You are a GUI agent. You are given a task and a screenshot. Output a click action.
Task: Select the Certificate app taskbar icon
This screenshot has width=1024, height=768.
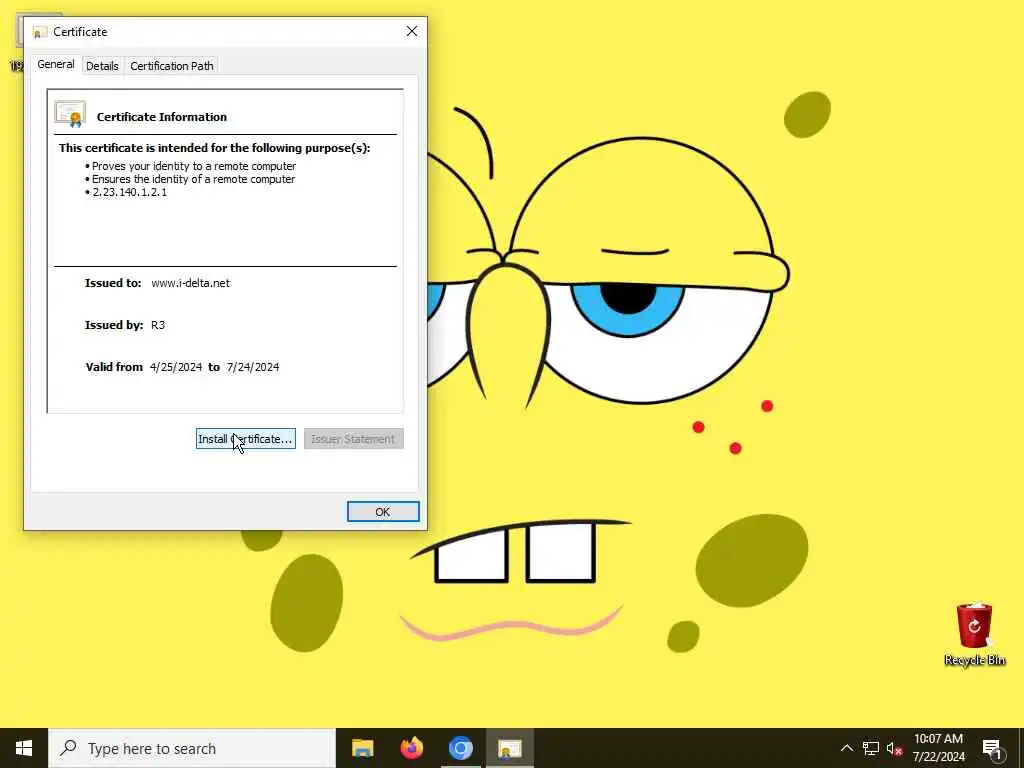tap(509, 748)
